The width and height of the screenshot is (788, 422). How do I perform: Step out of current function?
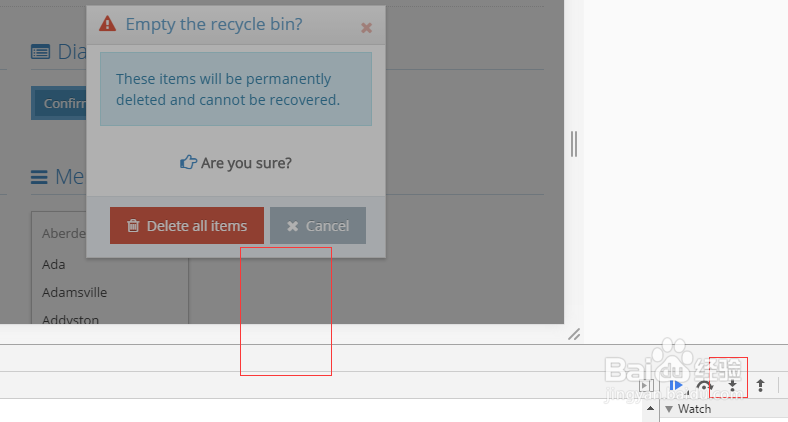coord(760,385)
